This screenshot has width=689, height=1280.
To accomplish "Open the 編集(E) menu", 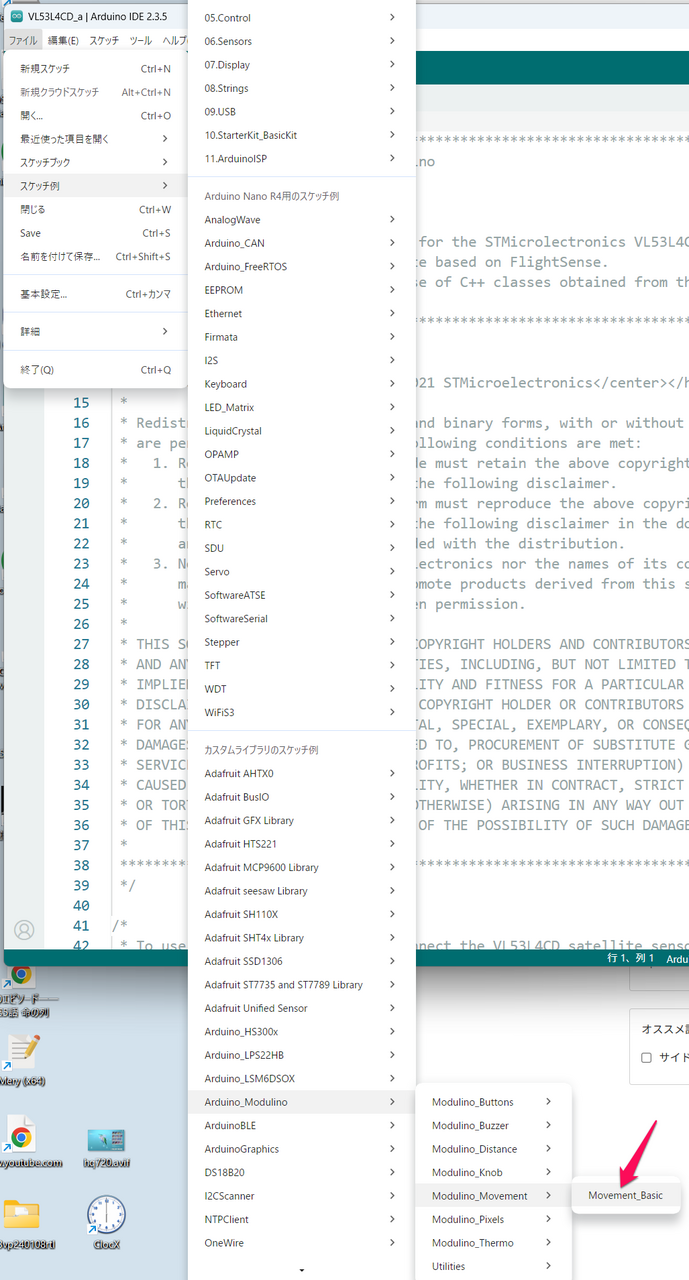I will (63, 40).
